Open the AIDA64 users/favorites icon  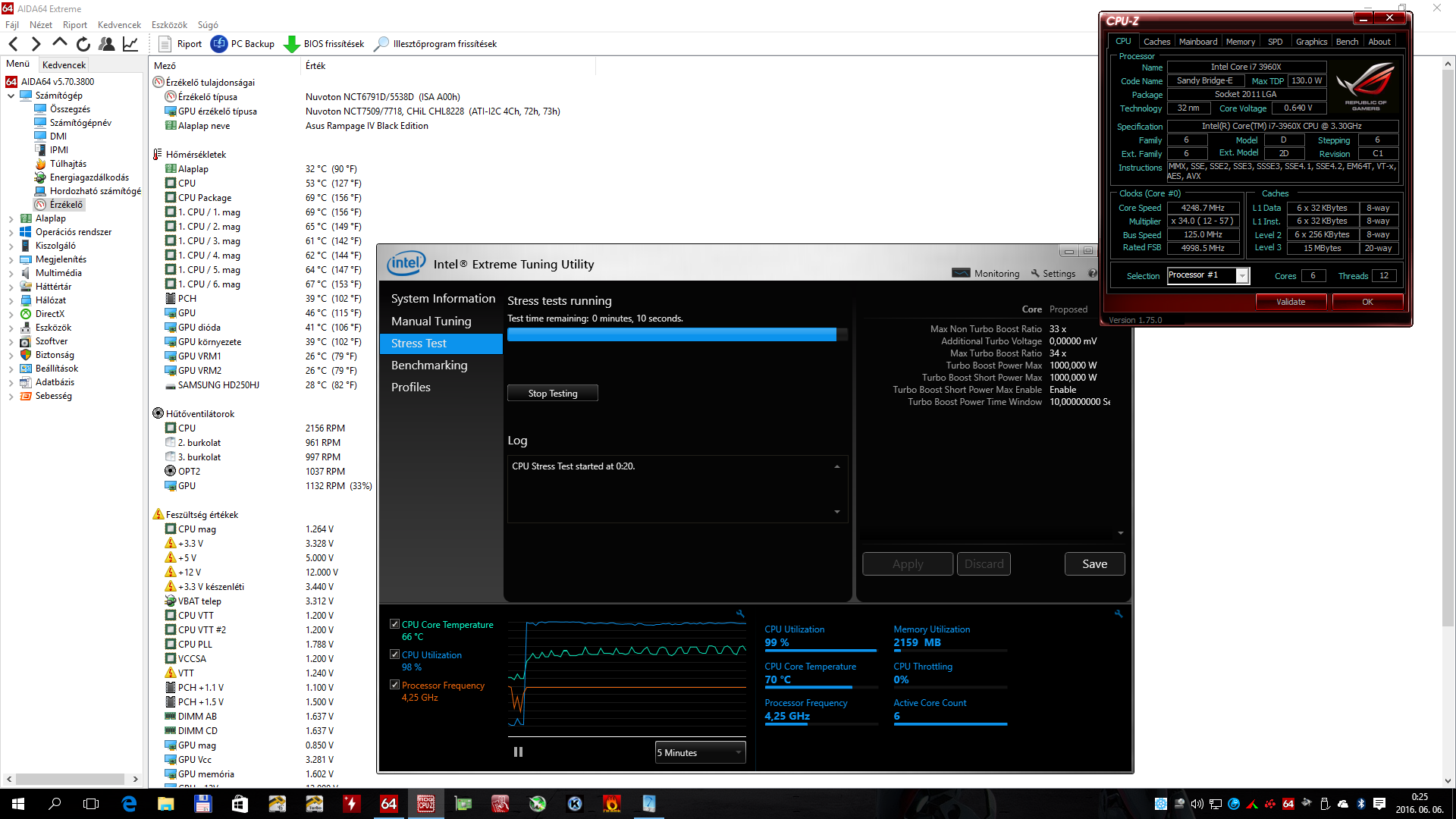pos(107,44)
